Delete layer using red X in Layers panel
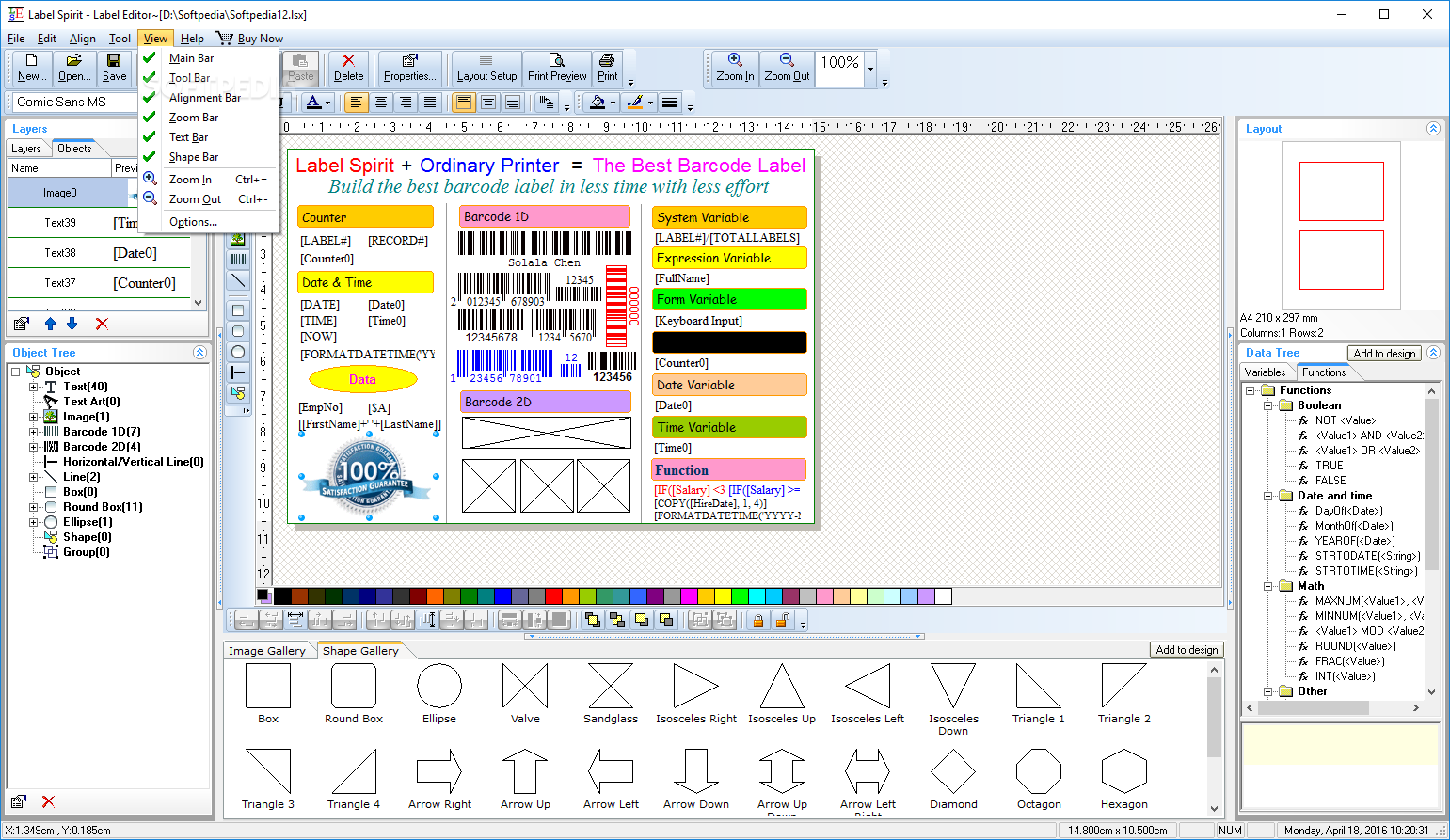 [102, 324]
